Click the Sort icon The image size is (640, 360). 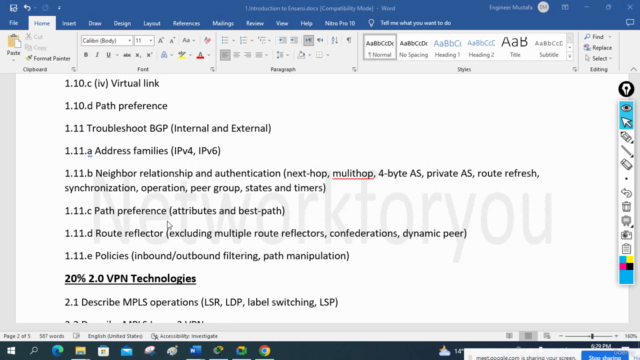(x=334, y=40)
